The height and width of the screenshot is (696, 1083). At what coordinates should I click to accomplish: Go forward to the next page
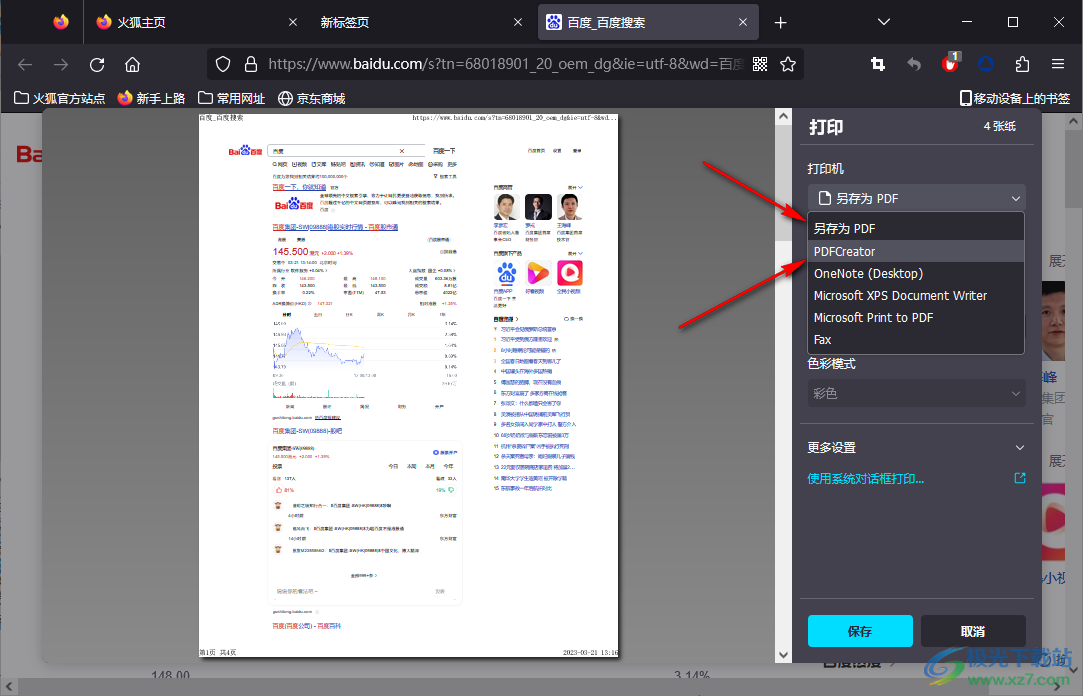coord(61,64)
